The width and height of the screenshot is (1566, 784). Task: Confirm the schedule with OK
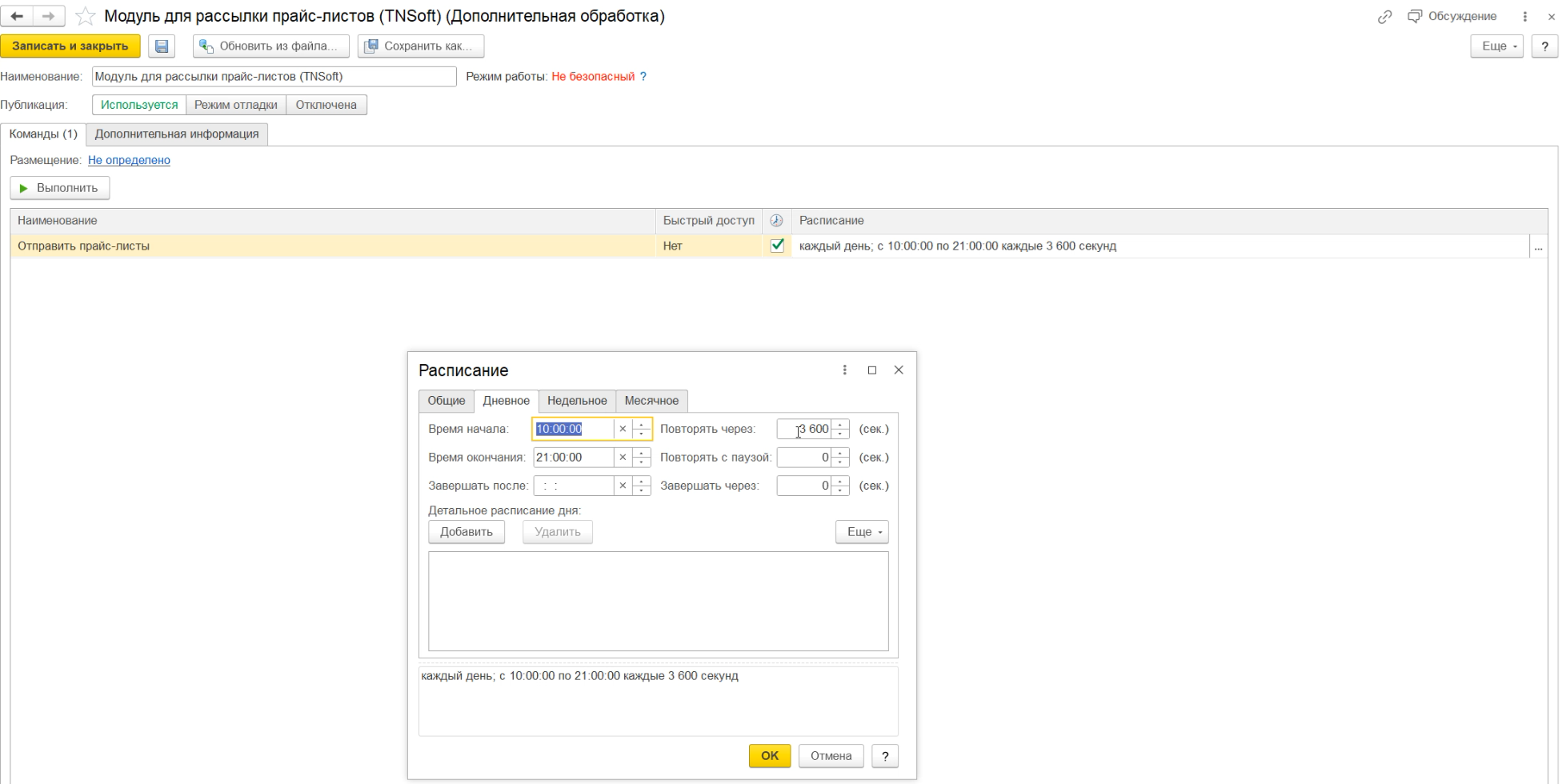(x=770, y=756)
